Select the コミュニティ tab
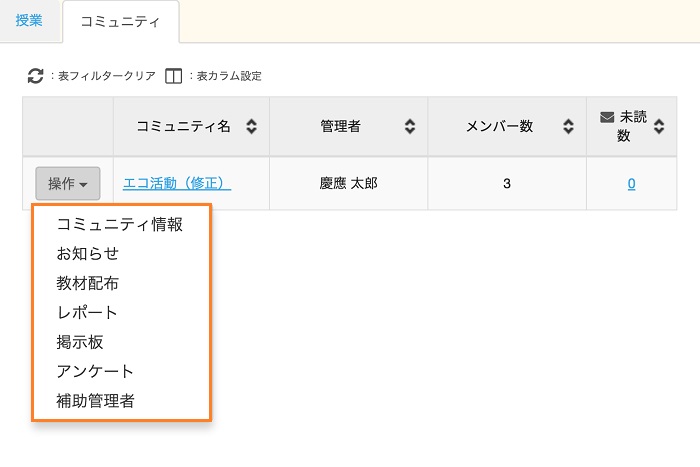Image resolution: width=700 pixels, height=467 pixels. (x=119, y=21)
